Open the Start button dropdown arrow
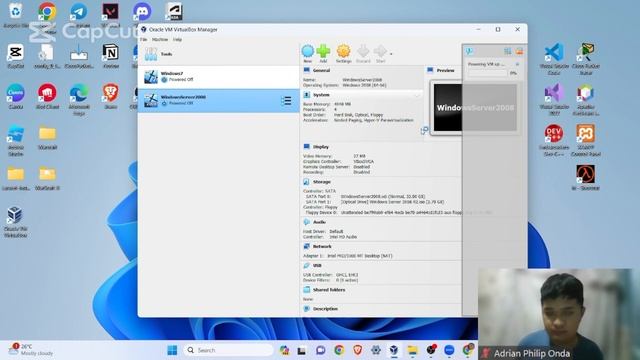 [x=391, y=54]
